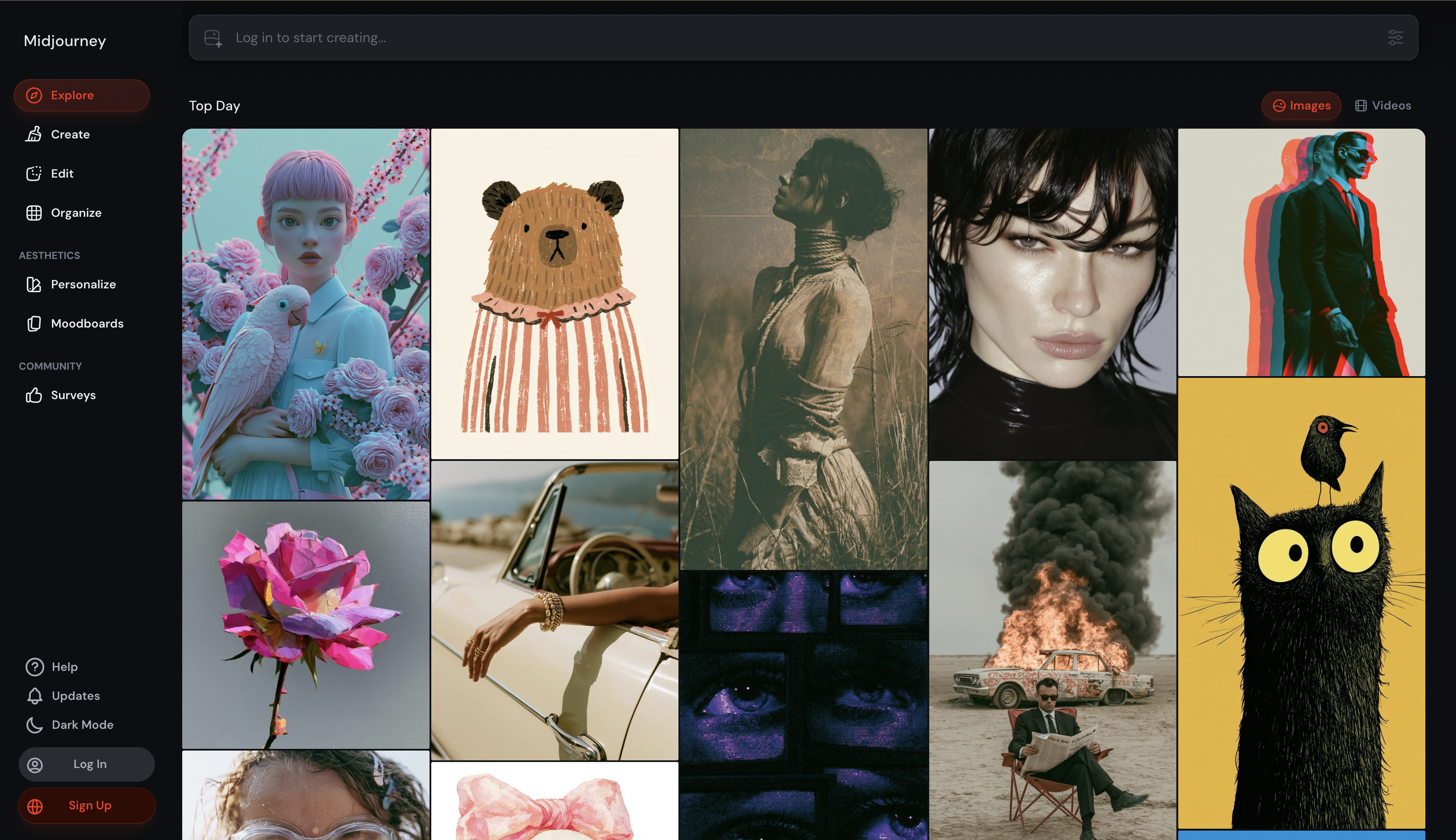Click the Sign Up button
This screenshot has height=840, width=1456.
tap(86, 806)
